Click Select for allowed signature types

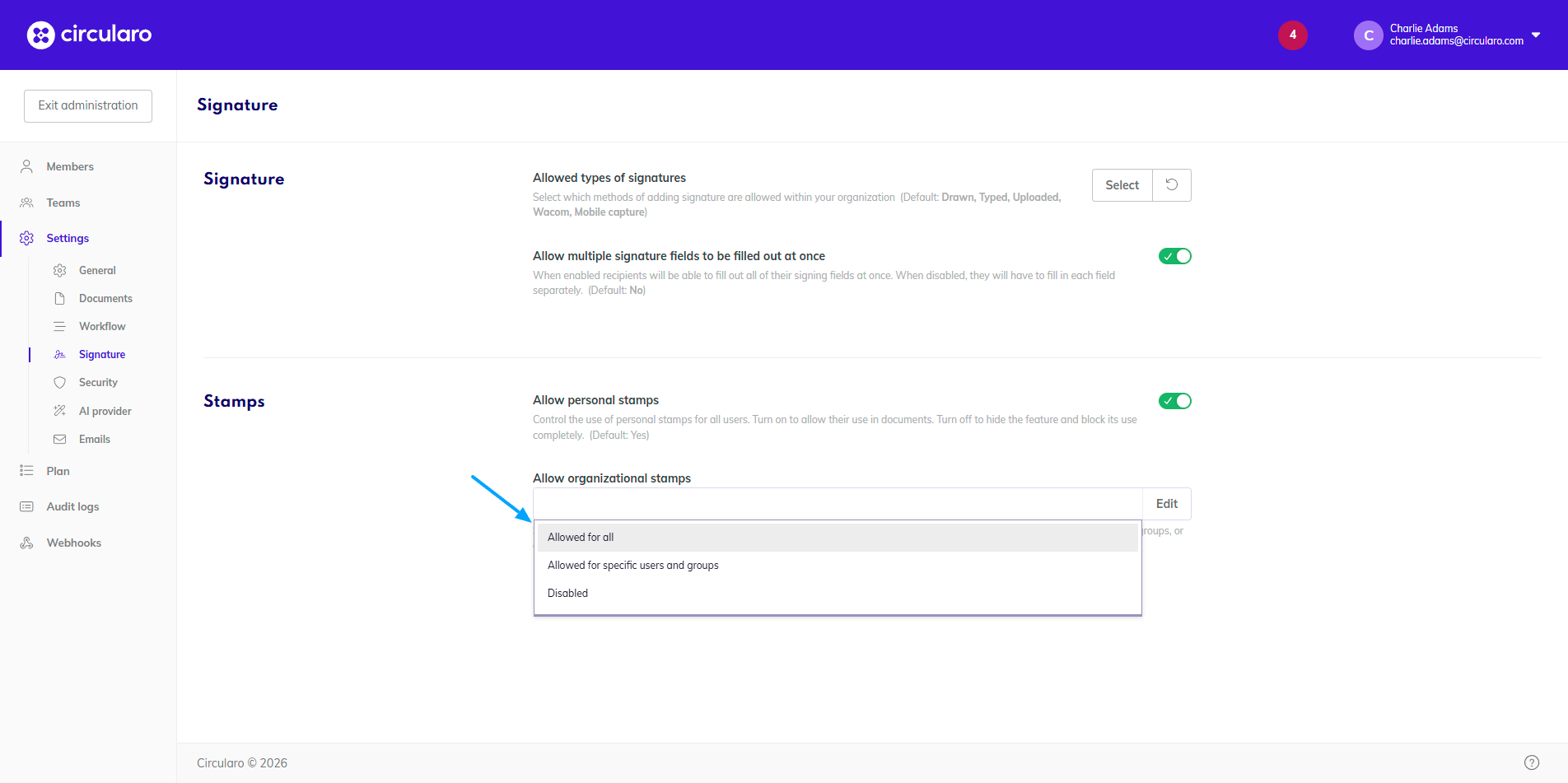[1122, 185]
